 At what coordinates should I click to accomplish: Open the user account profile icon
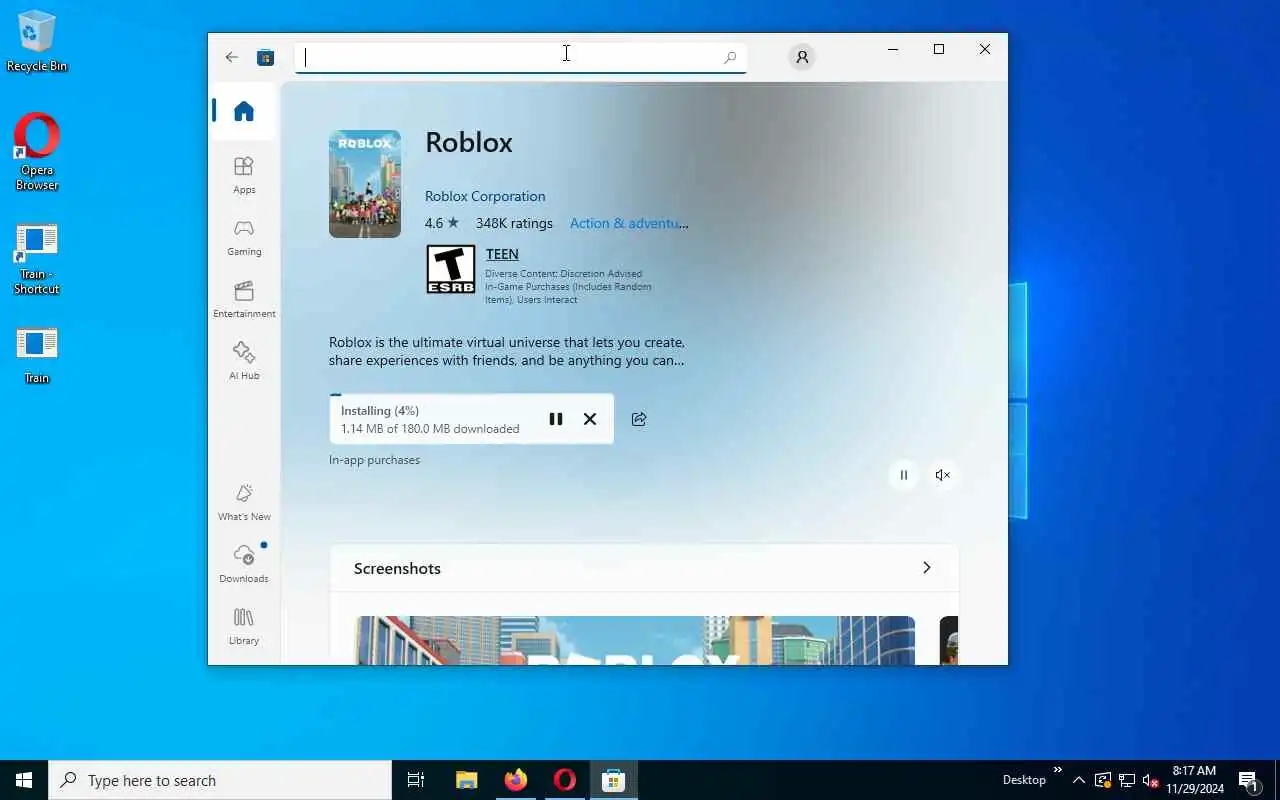(802, 57)
